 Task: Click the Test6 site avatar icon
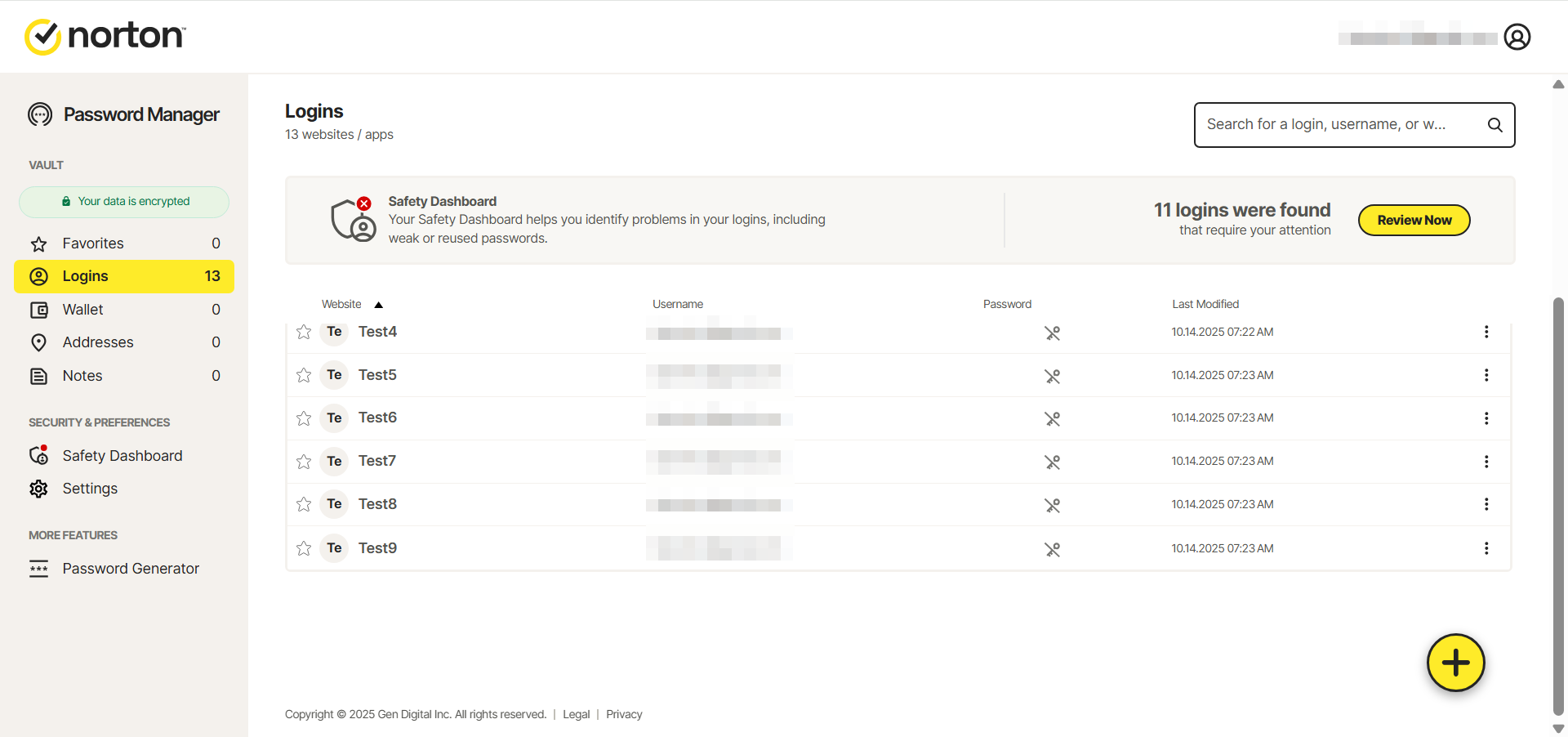(x=334, y=418)
